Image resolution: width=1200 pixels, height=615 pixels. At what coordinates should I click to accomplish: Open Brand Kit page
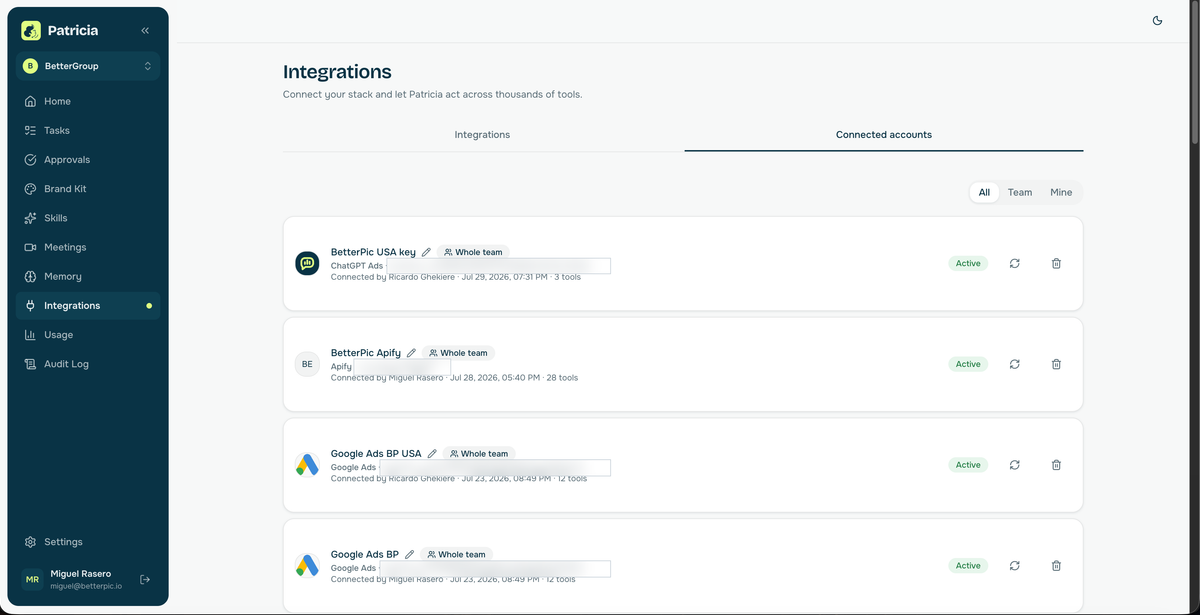88,188
